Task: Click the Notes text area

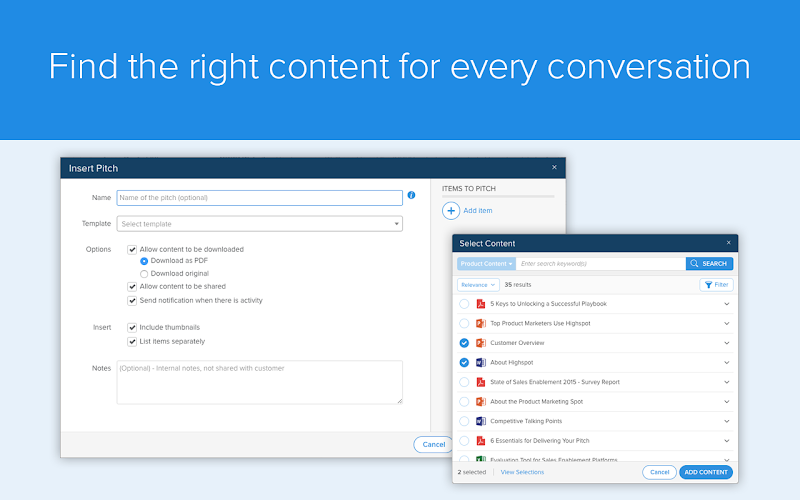Action: 259,382
